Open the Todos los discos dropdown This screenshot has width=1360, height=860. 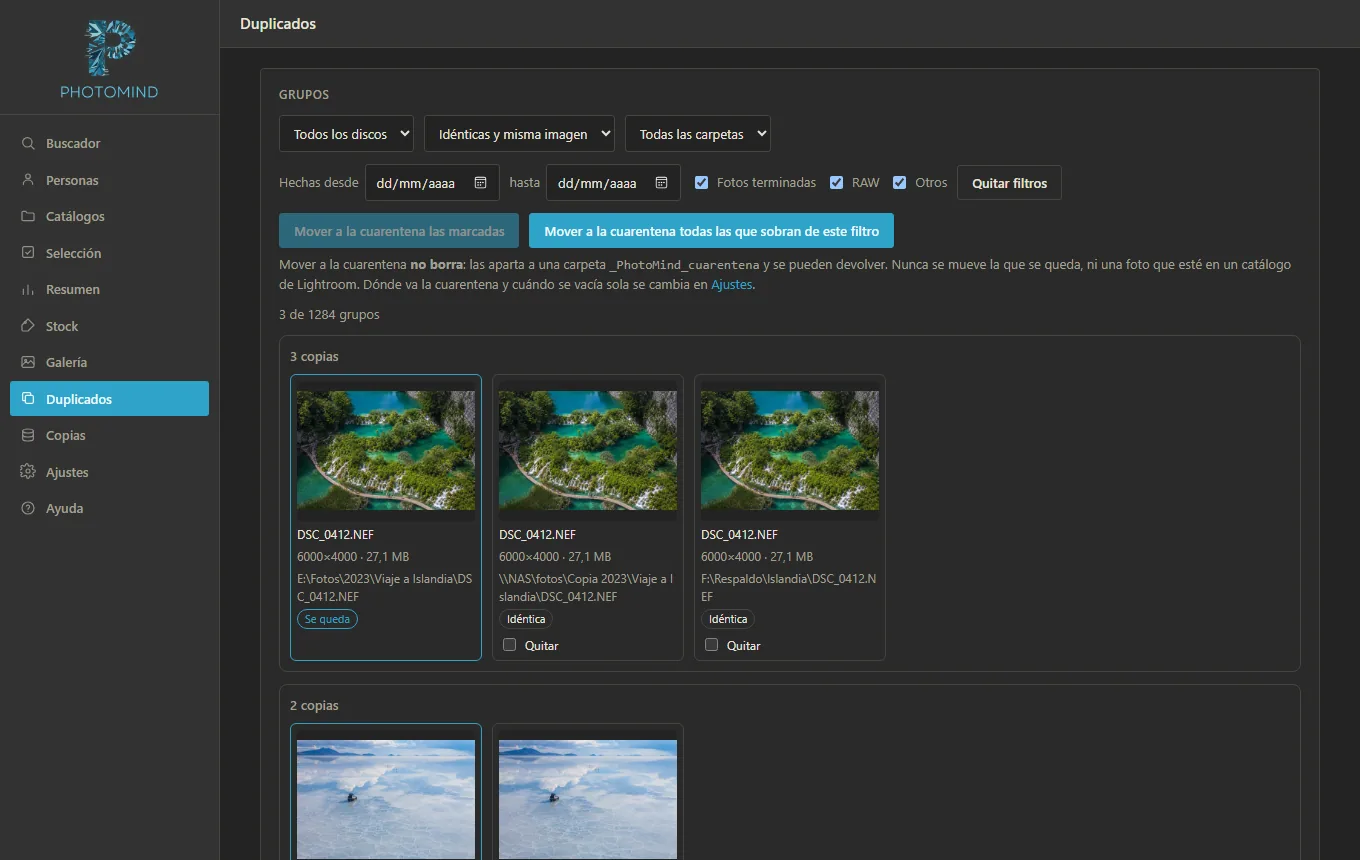point(346,134)
